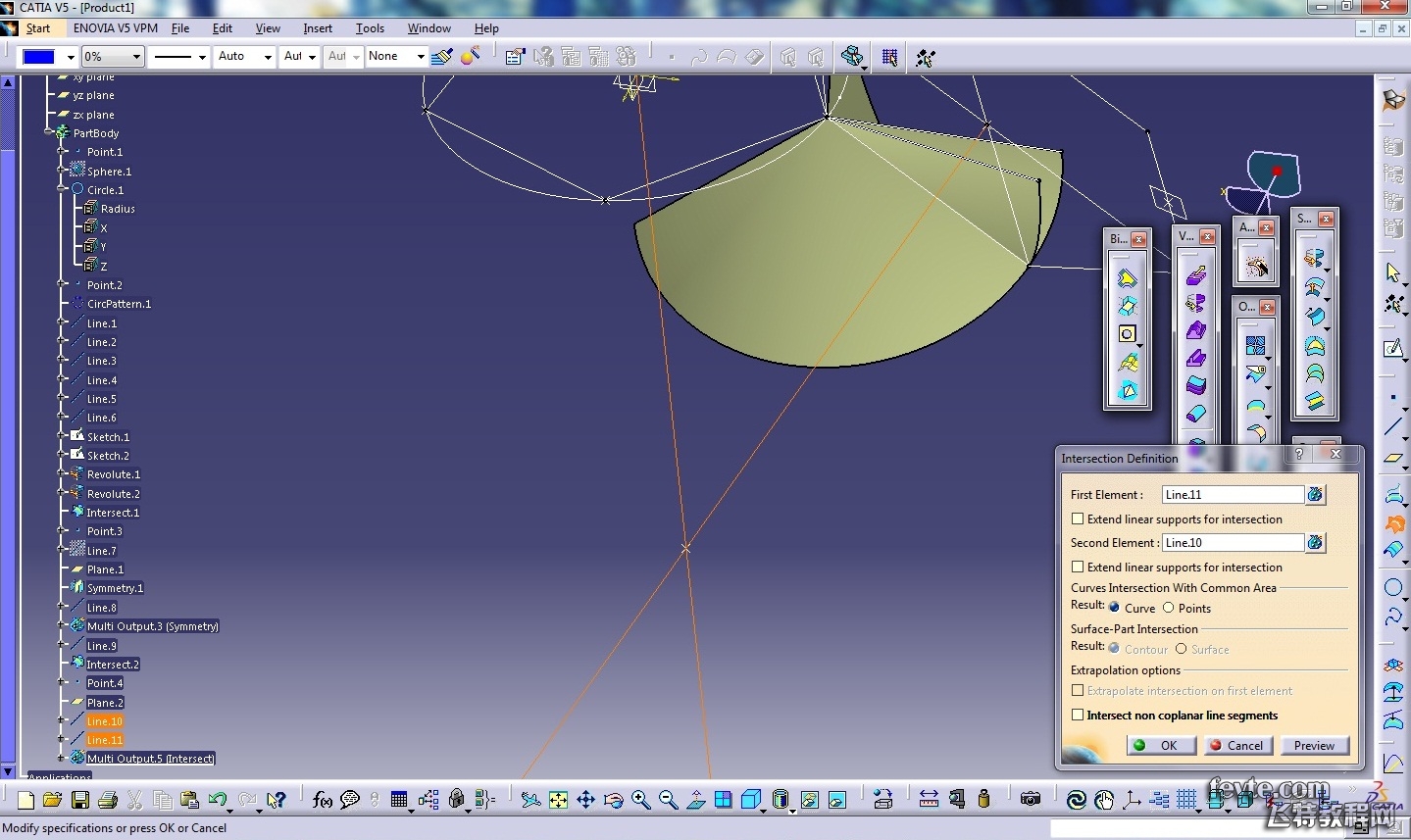Viewport: 1411px width, 840px height.
Task: Select Symmetry.1 in the tree
Action: point(115,588)
